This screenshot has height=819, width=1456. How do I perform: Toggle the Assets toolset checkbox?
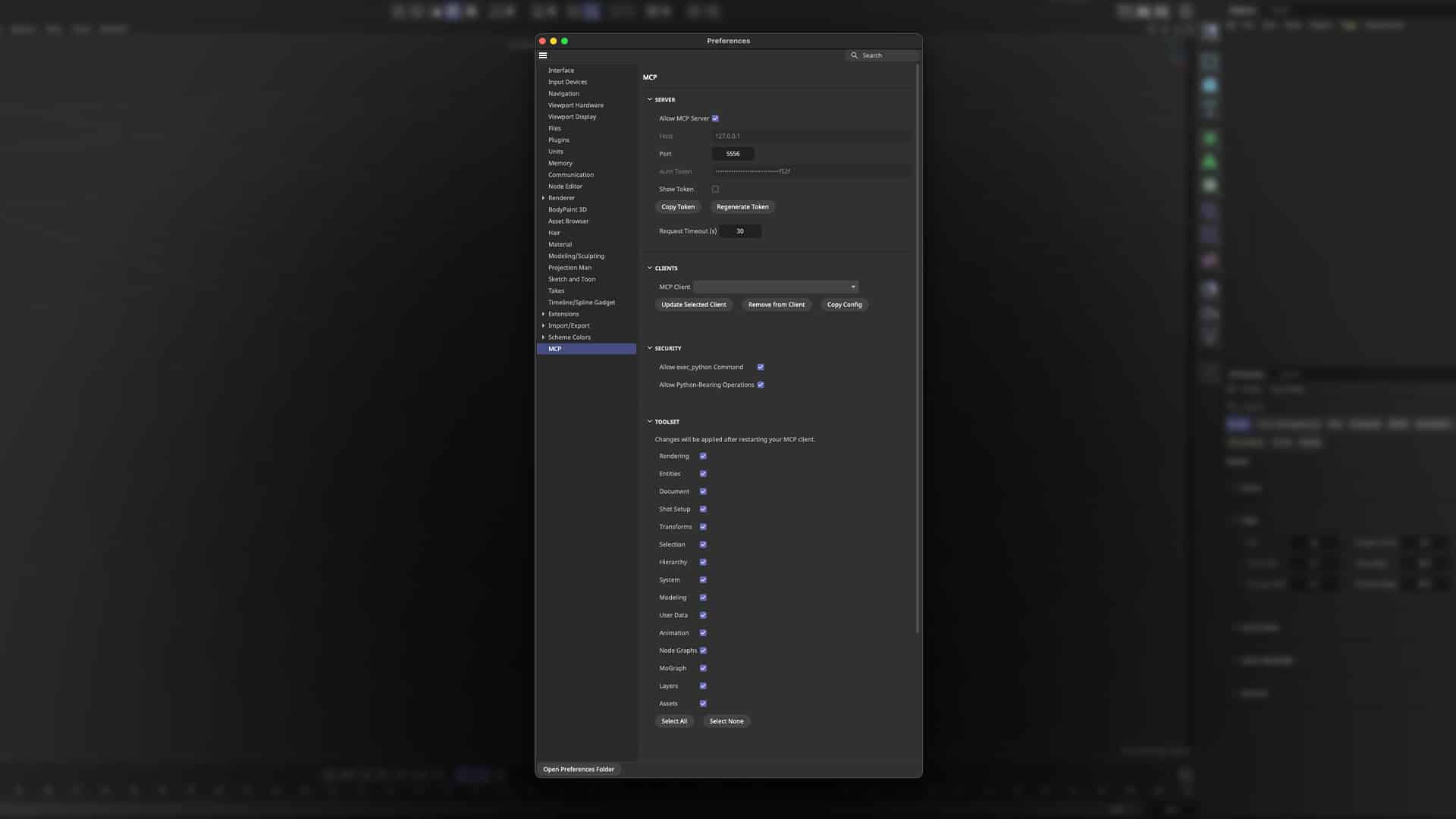(x=703, y=704)
